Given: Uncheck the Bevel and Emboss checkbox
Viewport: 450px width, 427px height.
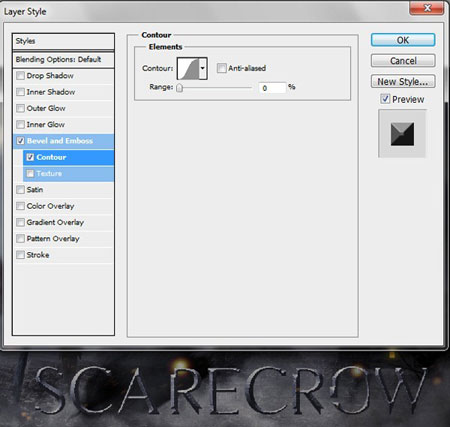Looking at the screenshot, I should (20, 141).
